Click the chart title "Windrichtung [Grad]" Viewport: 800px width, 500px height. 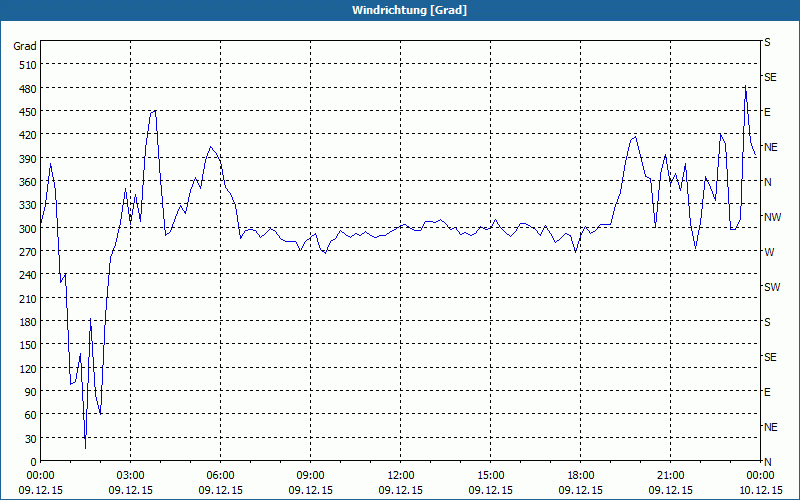409,10
